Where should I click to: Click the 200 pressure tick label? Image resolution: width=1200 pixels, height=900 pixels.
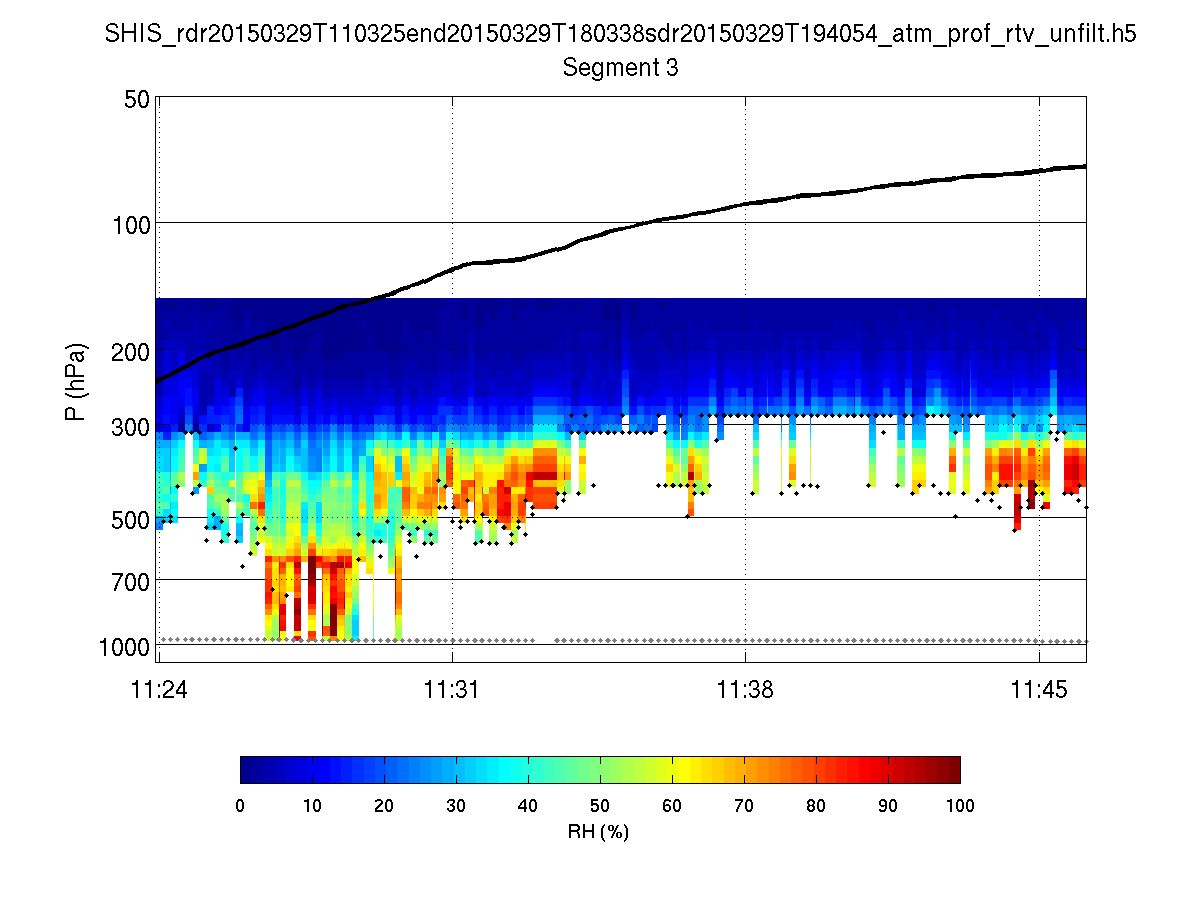(131, 352)
